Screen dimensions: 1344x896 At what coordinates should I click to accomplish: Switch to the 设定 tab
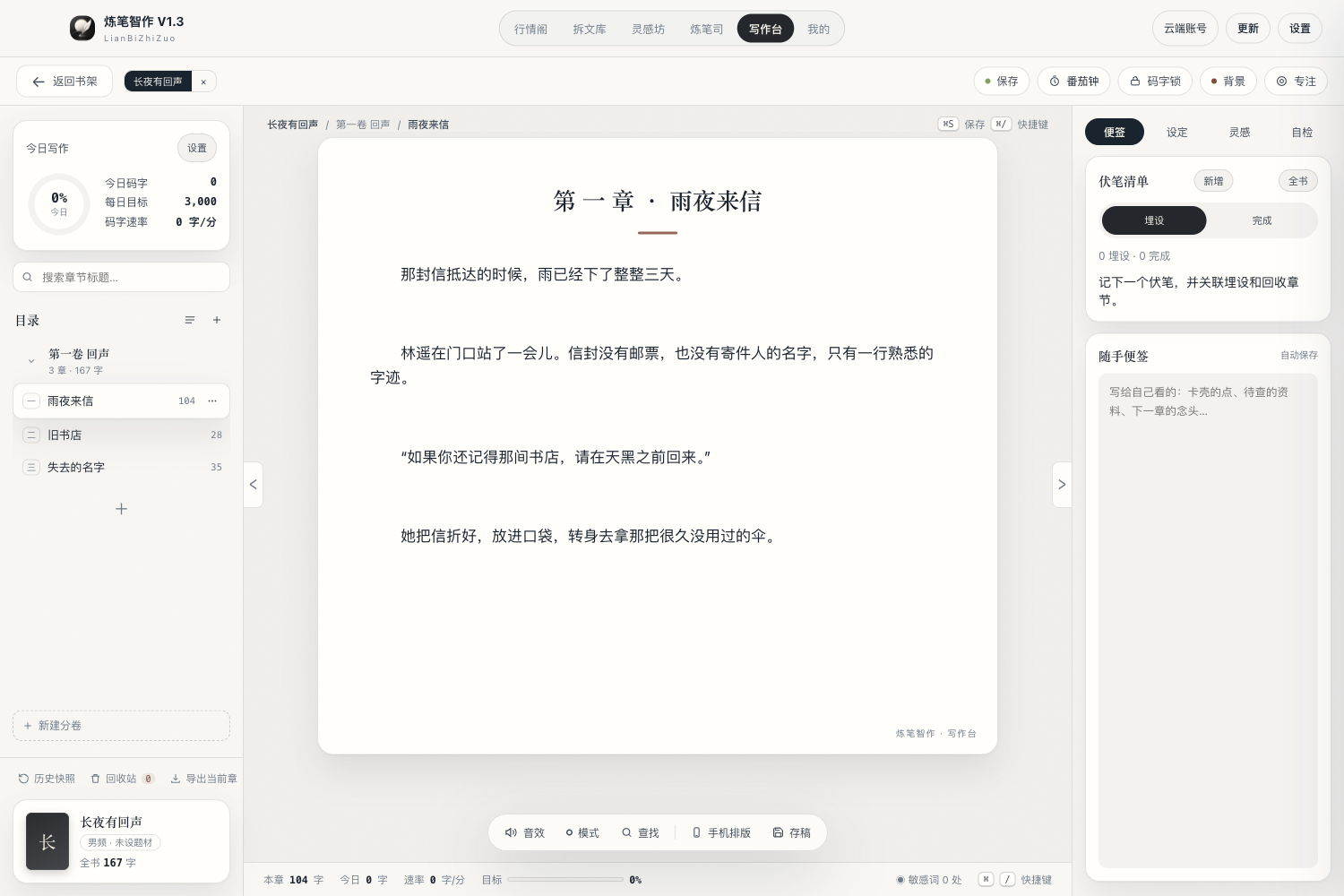1177,132
